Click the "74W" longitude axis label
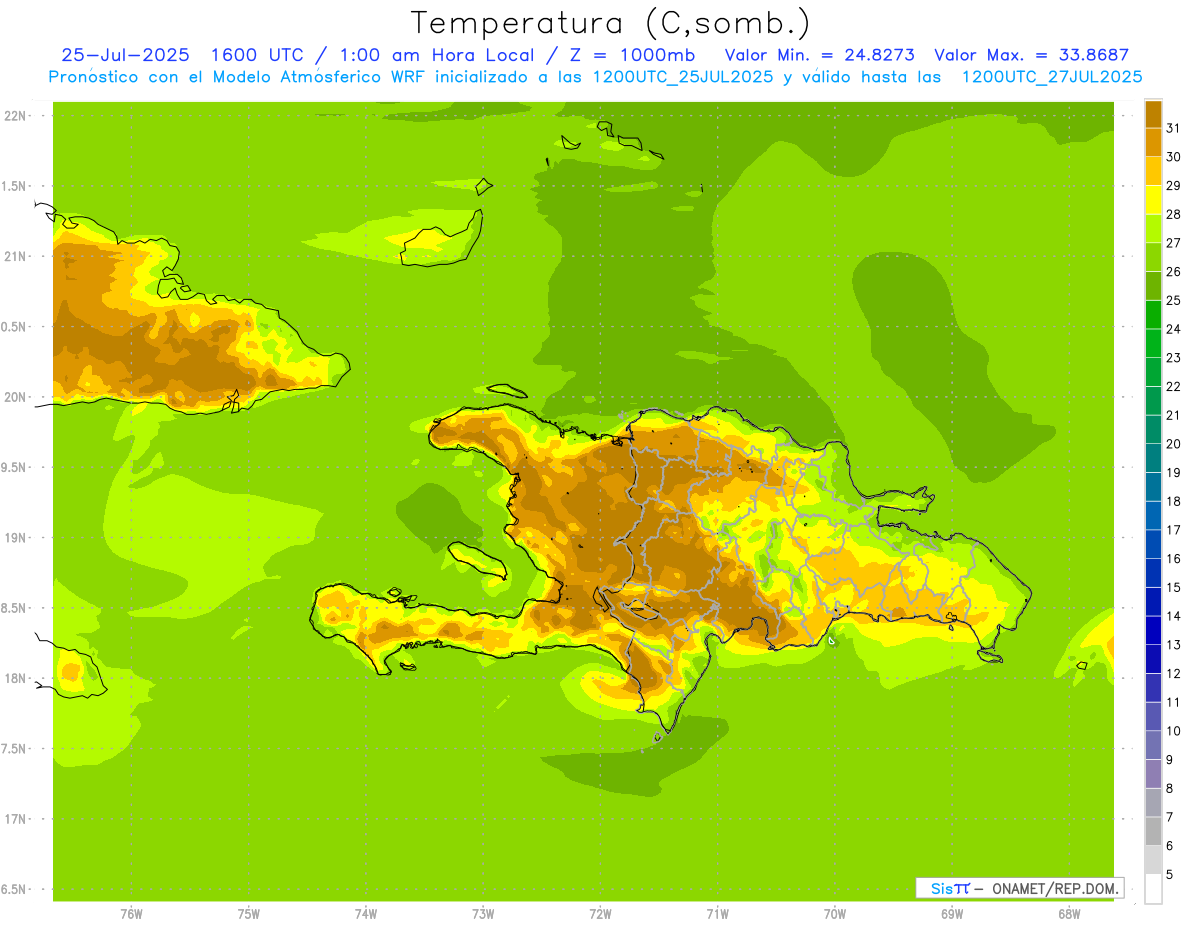Image resolution: width=1200 pixels, height=927 pixels. [366, 914]
